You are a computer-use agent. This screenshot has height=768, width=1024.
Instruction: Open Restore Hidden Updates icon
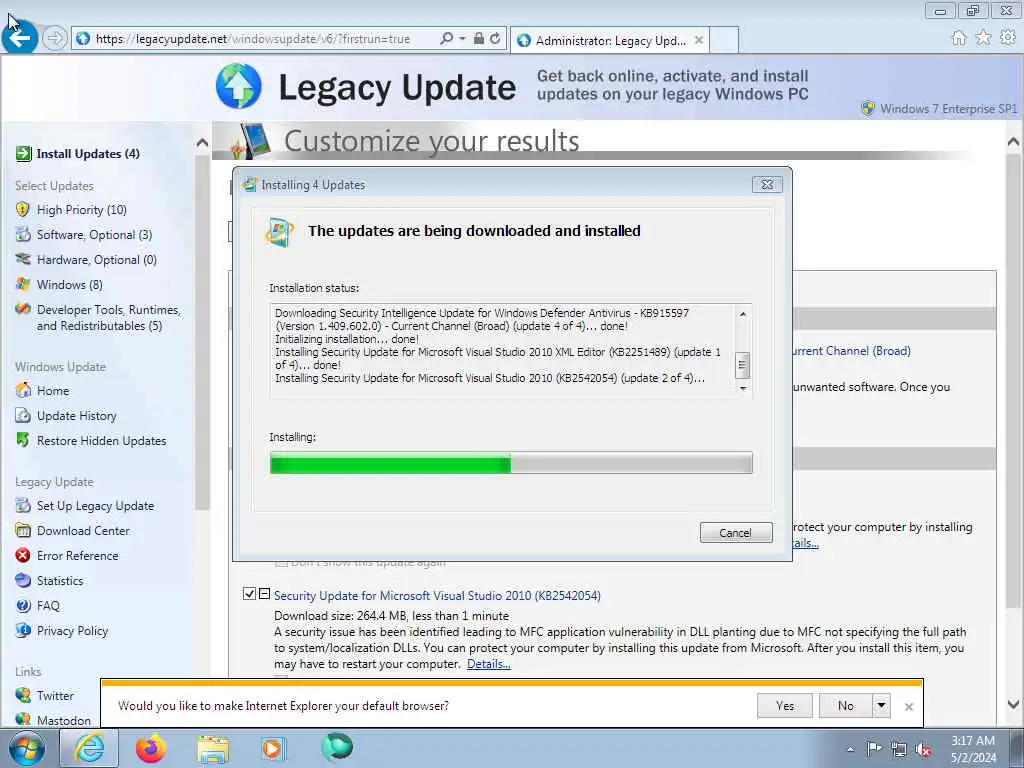click(23, 440)
